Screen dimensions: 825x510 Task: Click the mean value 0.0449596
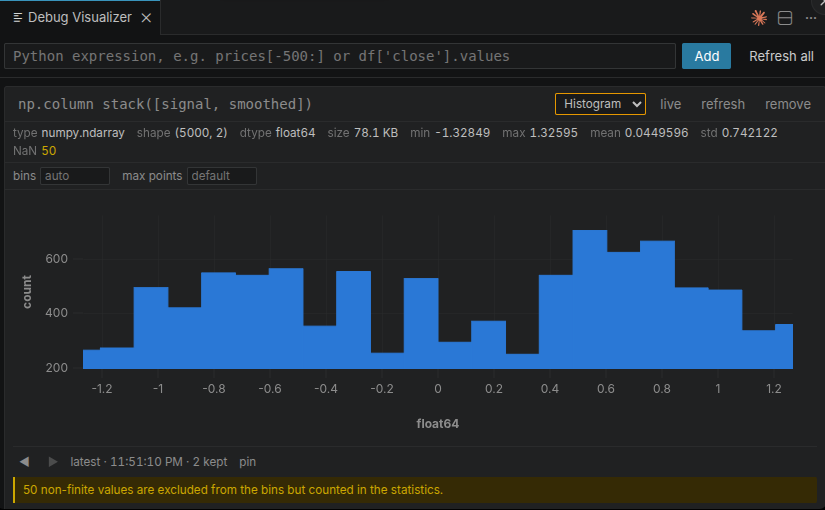[x=656, y=133]
